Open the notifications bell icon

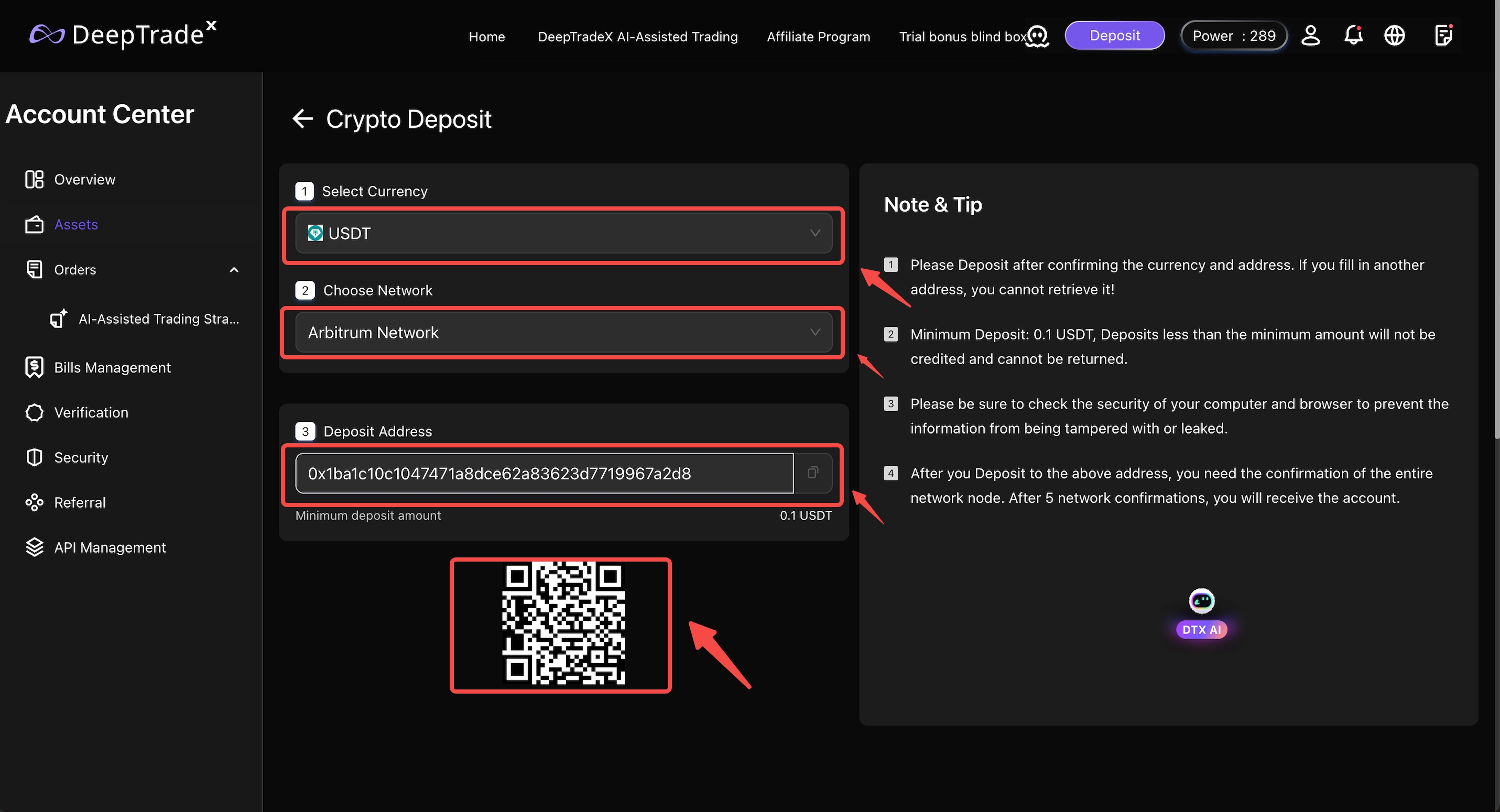[1353, 36]
